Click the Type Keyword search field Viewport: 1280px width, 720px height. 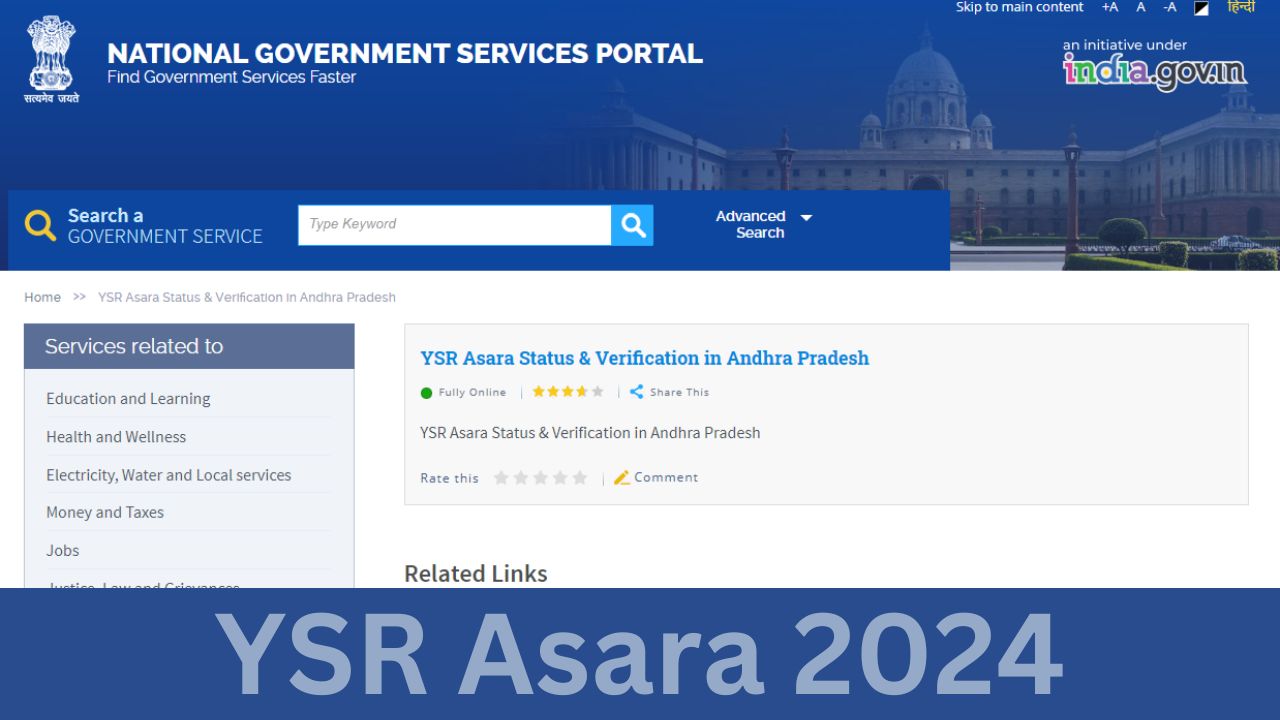pyautogui.click(x=453, y=224)
